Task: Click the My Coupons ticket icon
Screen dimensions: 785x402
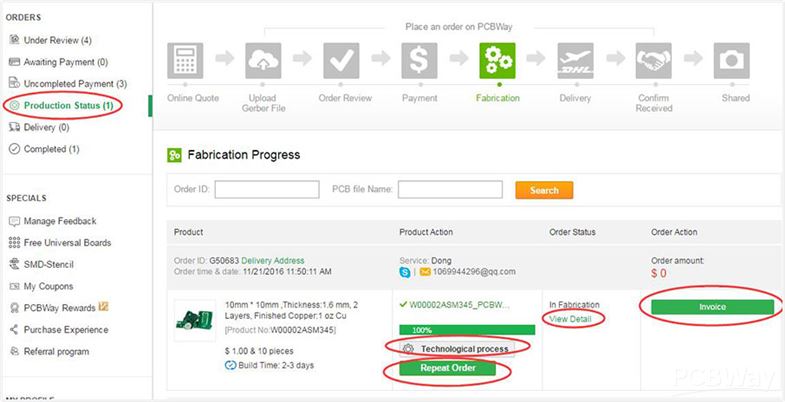Action: click(x=15, y=286)
